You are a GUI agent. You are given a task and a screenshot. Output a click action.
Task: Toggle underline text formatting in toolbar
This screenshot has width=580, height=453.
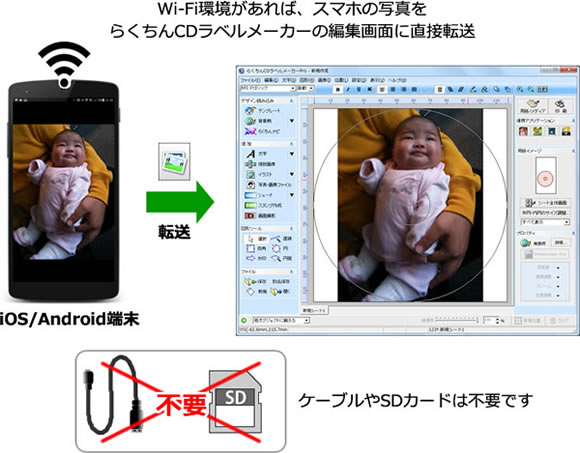[x=358, y=89]
